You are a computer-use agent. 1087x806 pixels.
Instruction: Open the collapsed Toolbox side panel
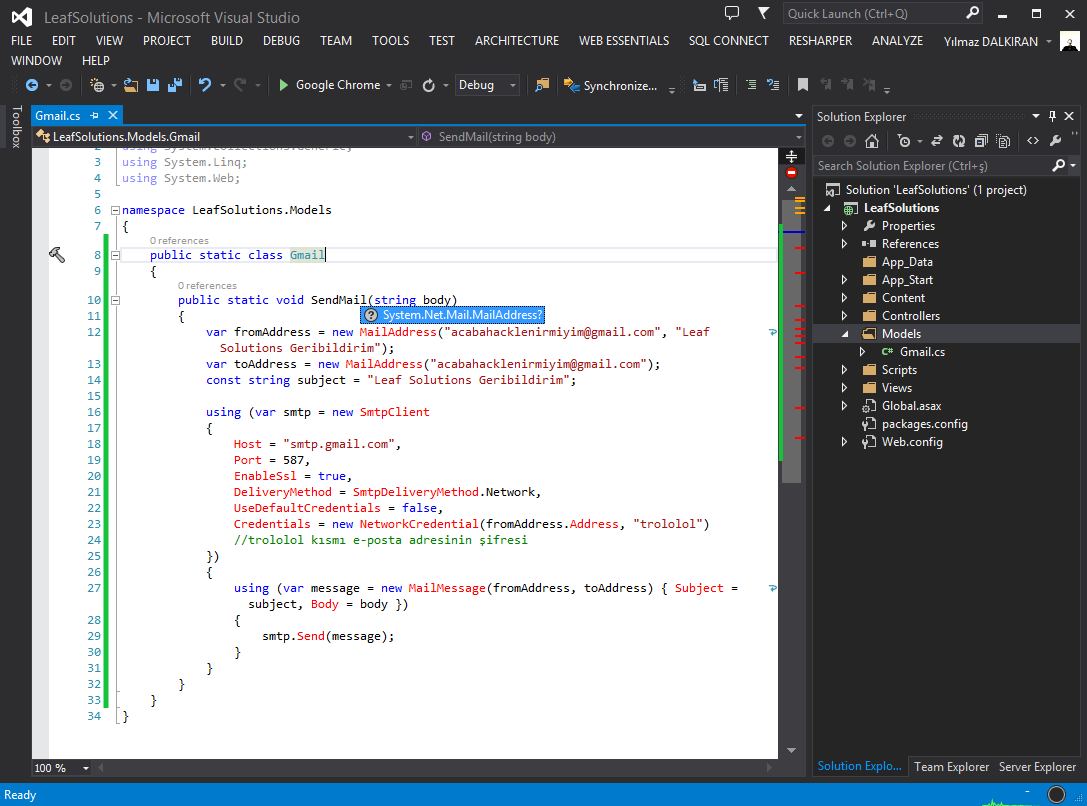click(16, 127)
